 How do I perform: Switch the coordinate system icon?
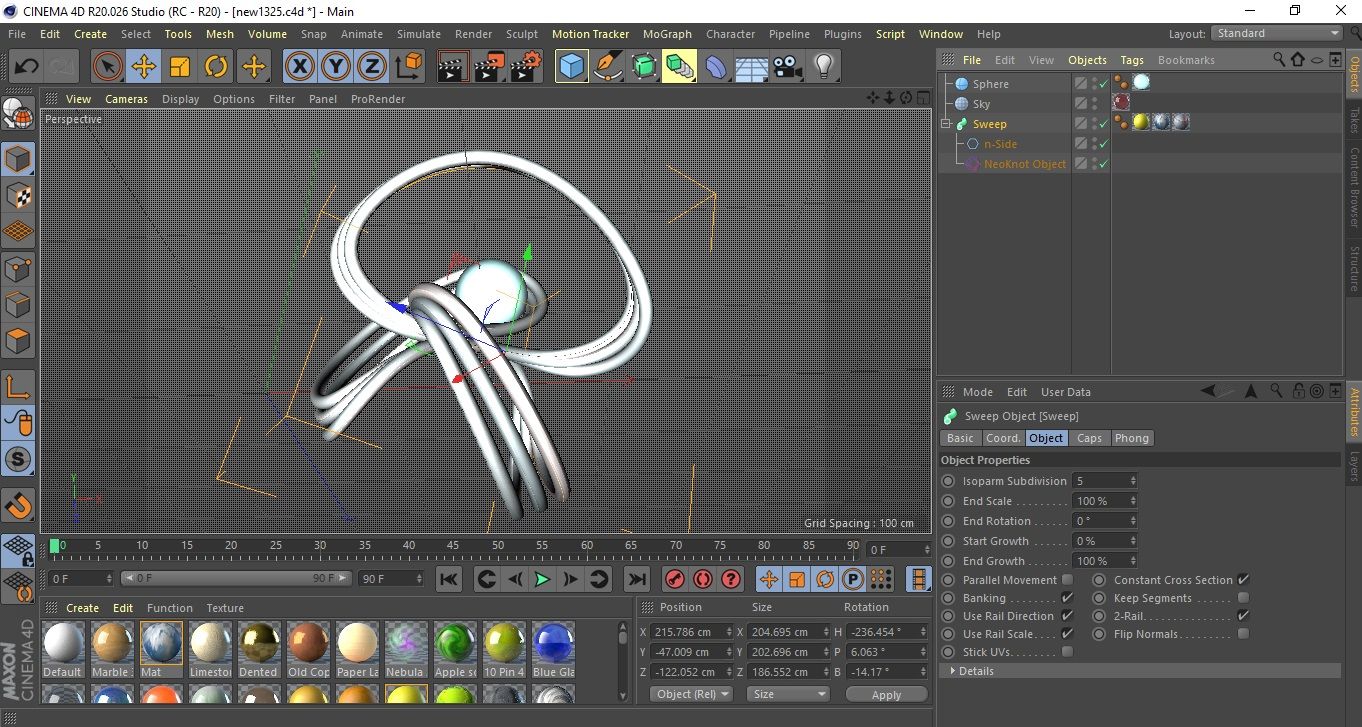[x=408, y=67]
